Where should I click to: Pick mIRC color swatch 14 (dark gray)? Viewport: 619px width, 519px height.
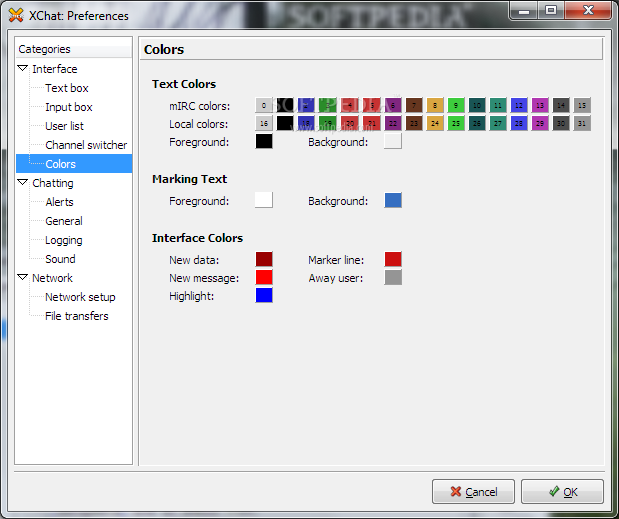pyautogui.click(x=561, y=105)
